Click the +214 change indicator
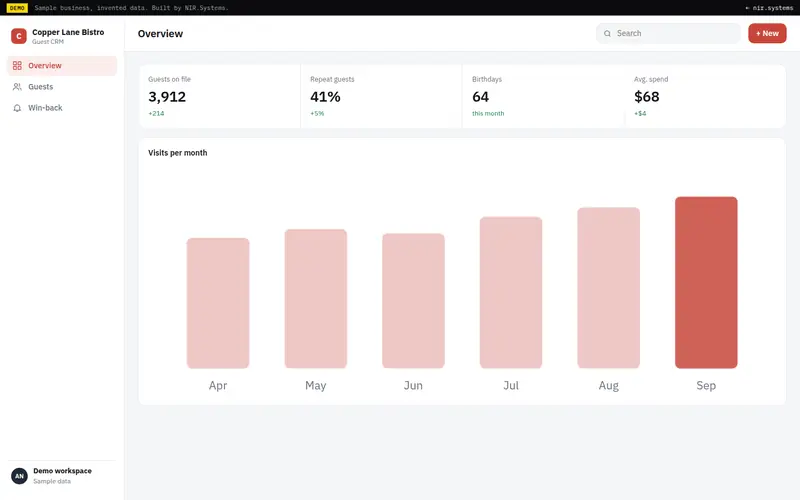Image resolution: width=800 pixels, height=500 pixels. tap(156, 113)
